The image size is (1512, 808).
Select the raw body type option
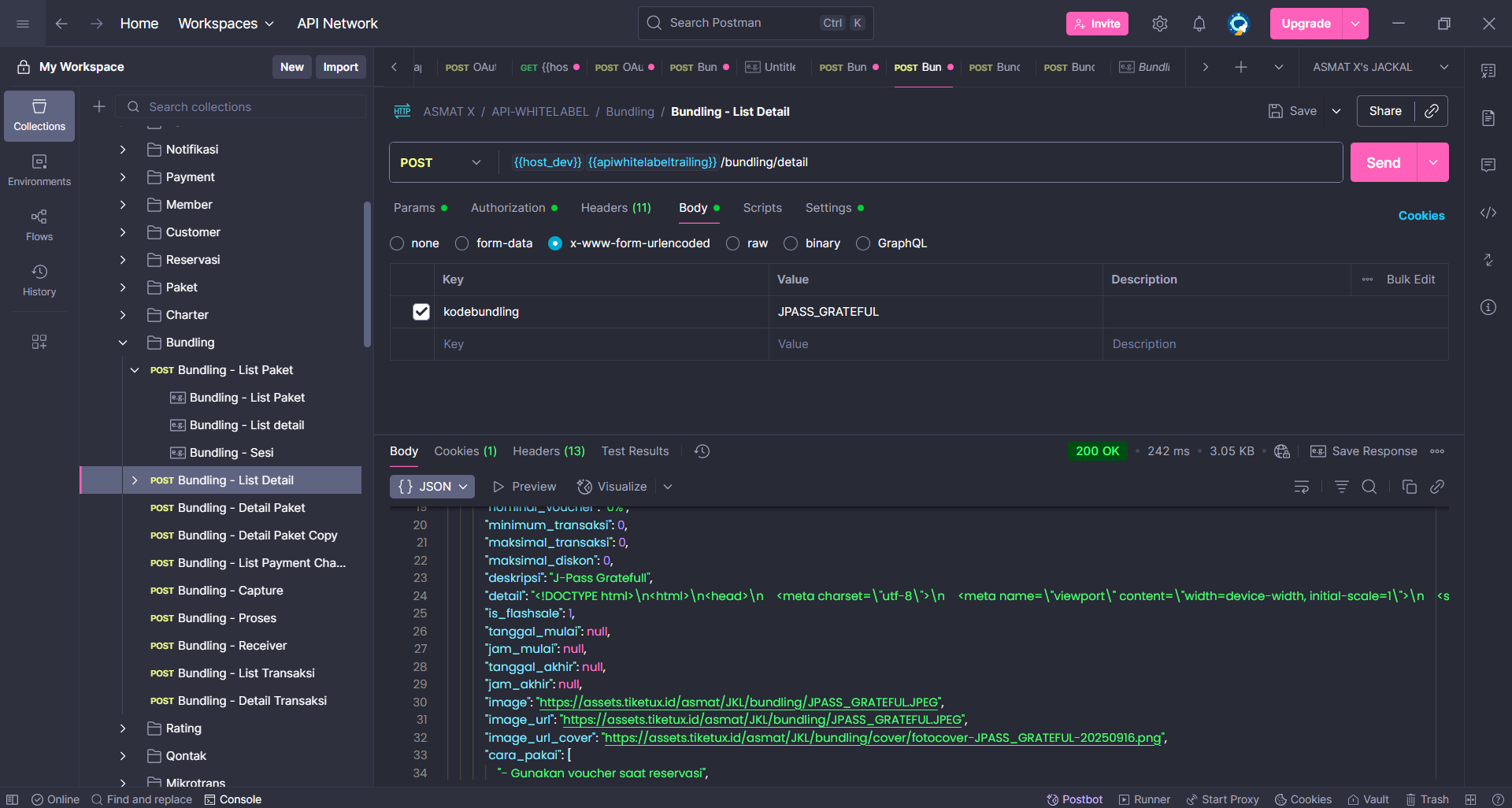pyautogui.click(x=733, y=243)
